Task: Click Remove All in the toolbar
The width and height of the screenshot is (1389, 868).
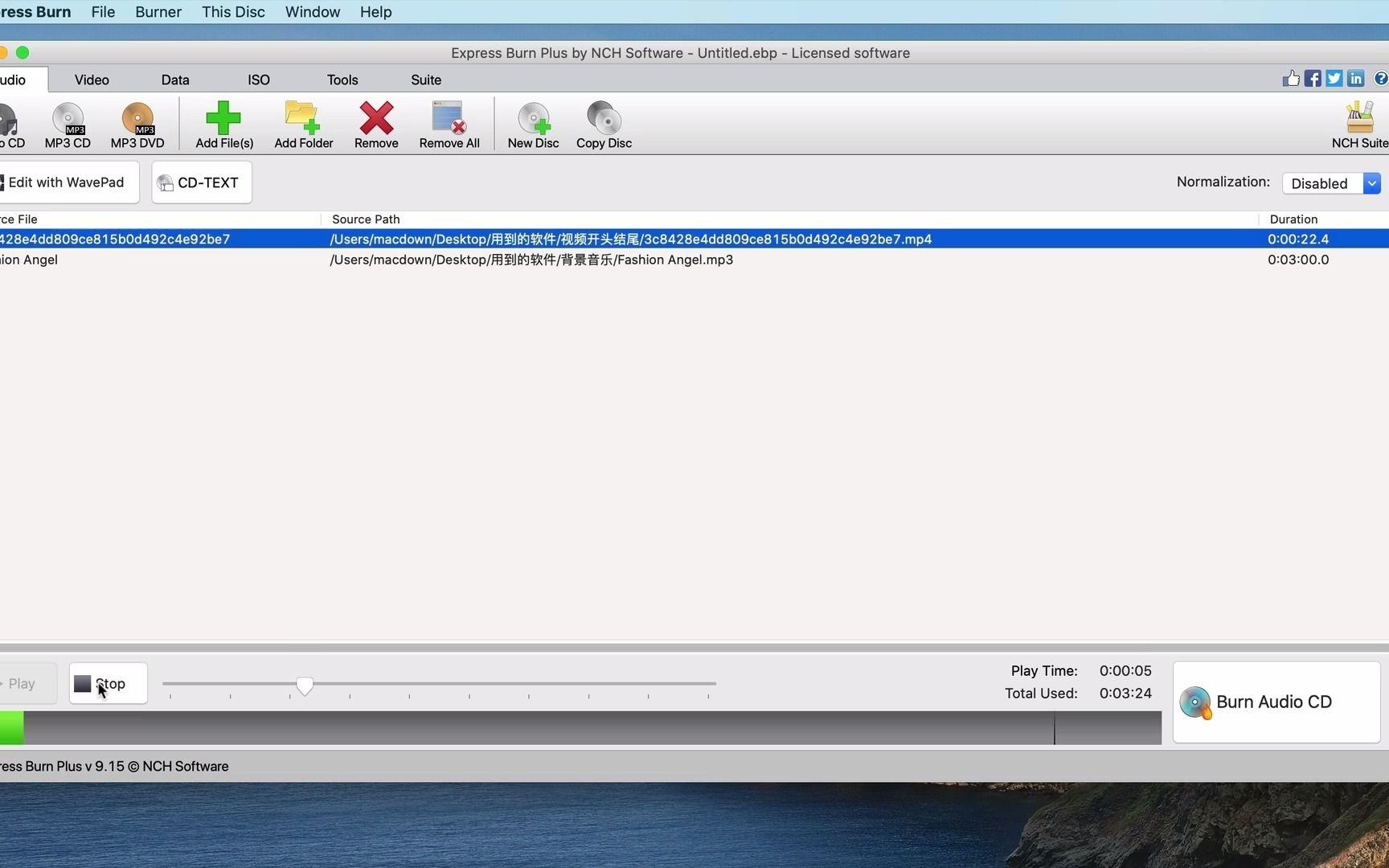Action: tap(449, 125)
